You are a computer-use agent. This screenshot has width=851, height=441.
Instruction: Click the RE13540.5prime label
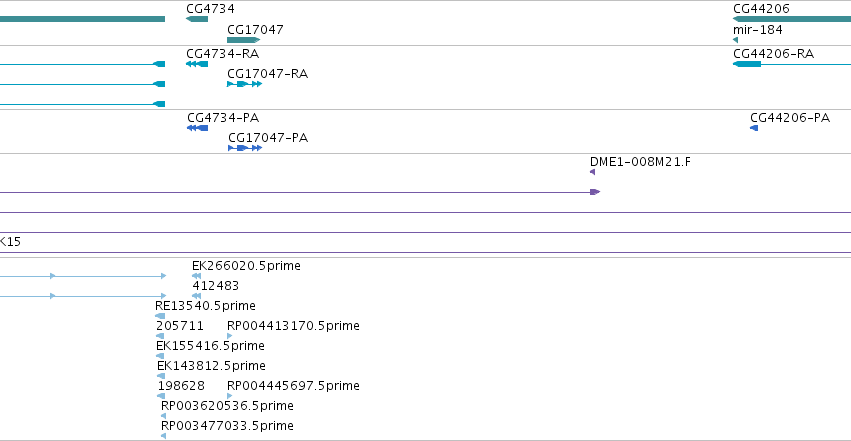click(205, 306)
